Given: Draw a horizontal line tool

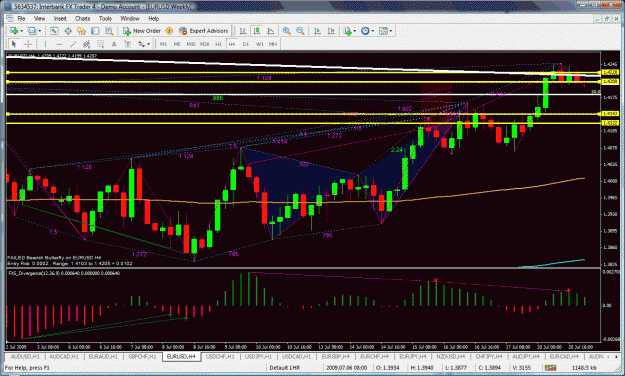Looking at the screenshot, I should [59, 44].
